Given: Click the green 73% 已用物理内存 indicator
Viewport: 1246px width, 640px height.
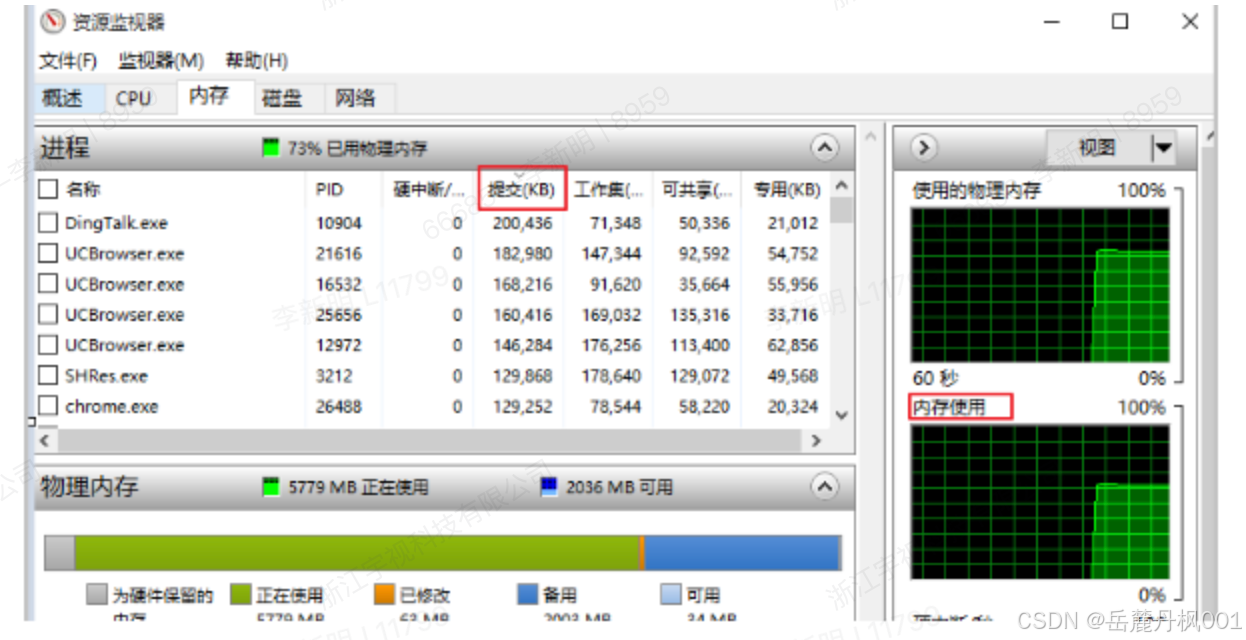Looking at the screenshot, I should 269,148.
